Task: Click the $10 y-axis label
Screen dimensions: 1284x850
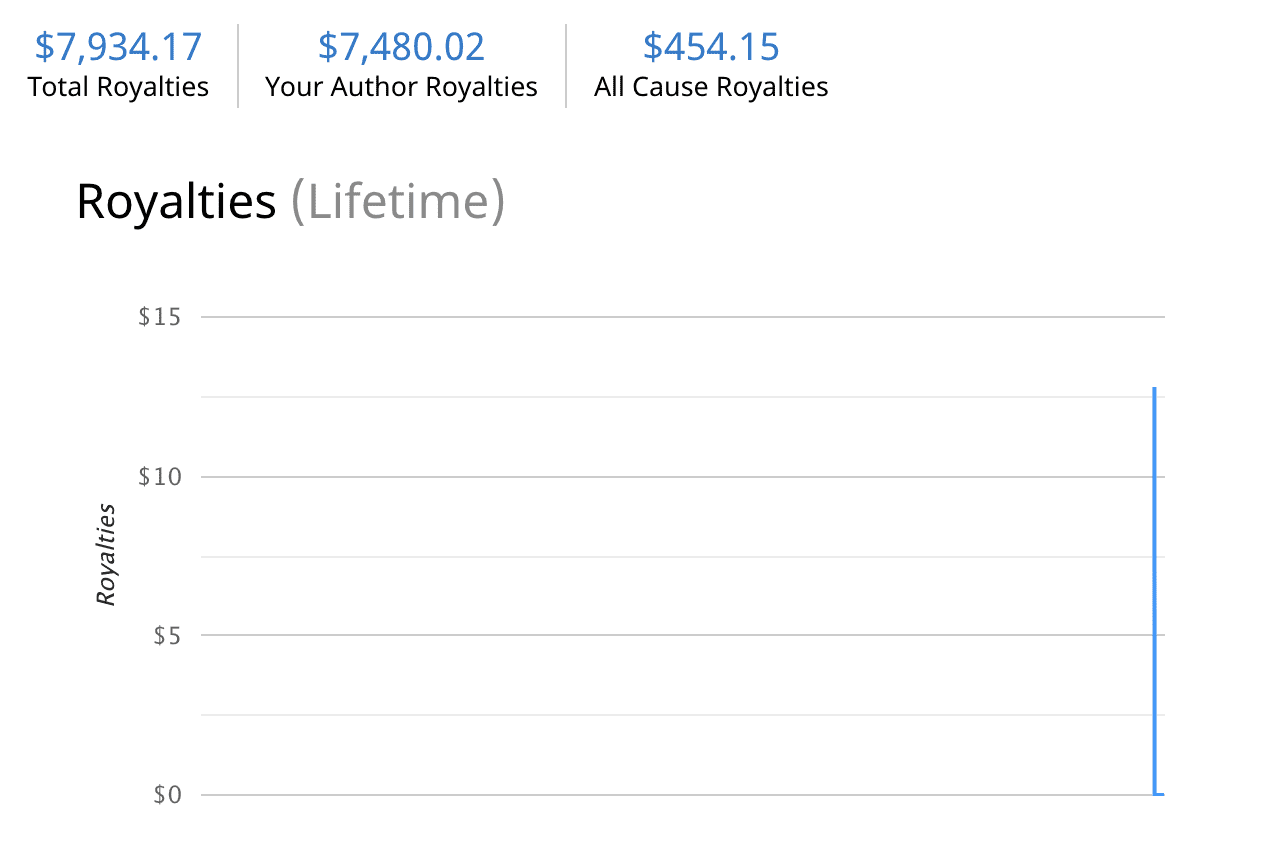Action: (x=160, y=476)
